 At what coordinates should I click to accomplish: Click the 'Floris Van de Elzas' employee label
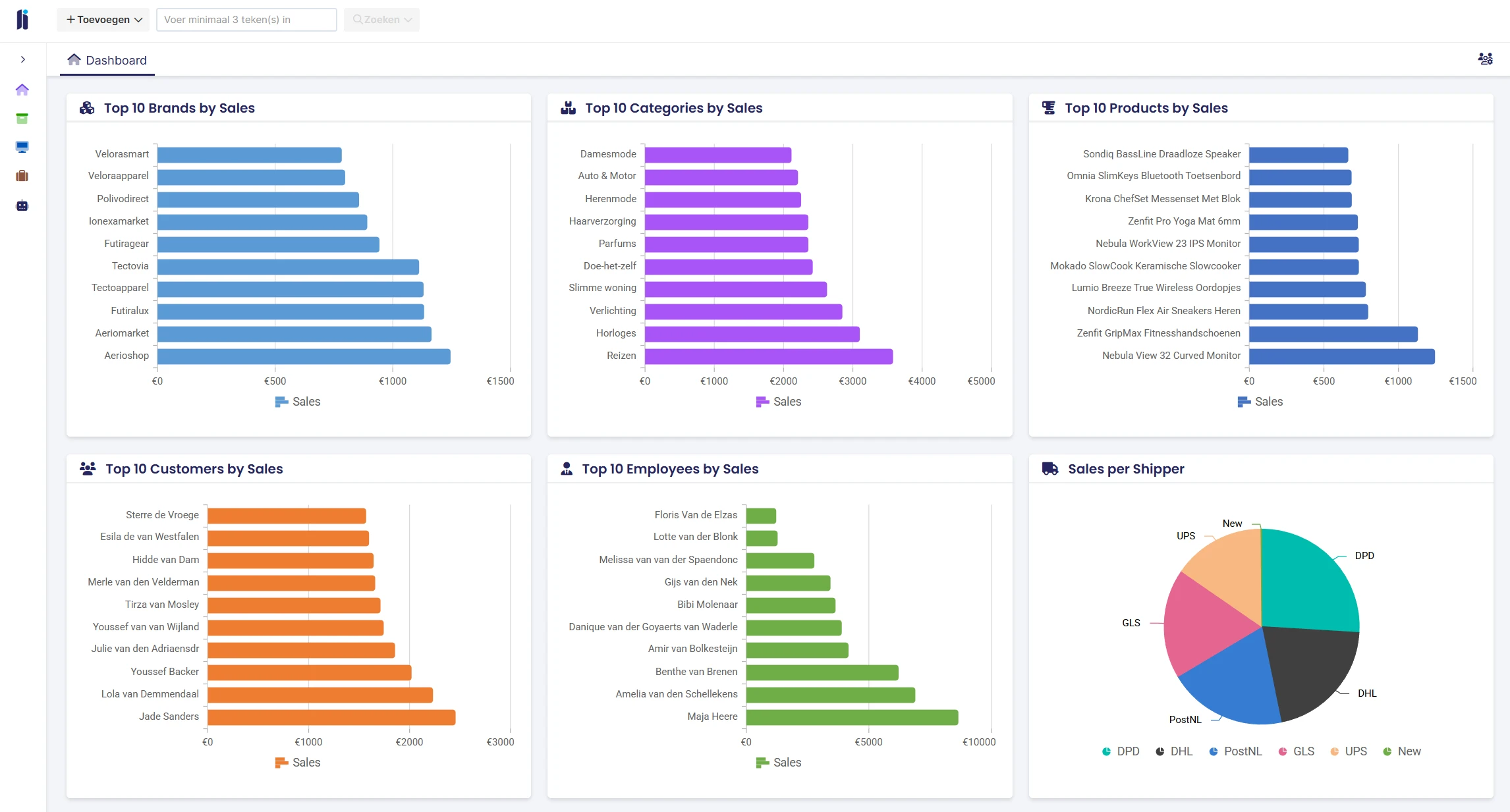click(696, 515)
